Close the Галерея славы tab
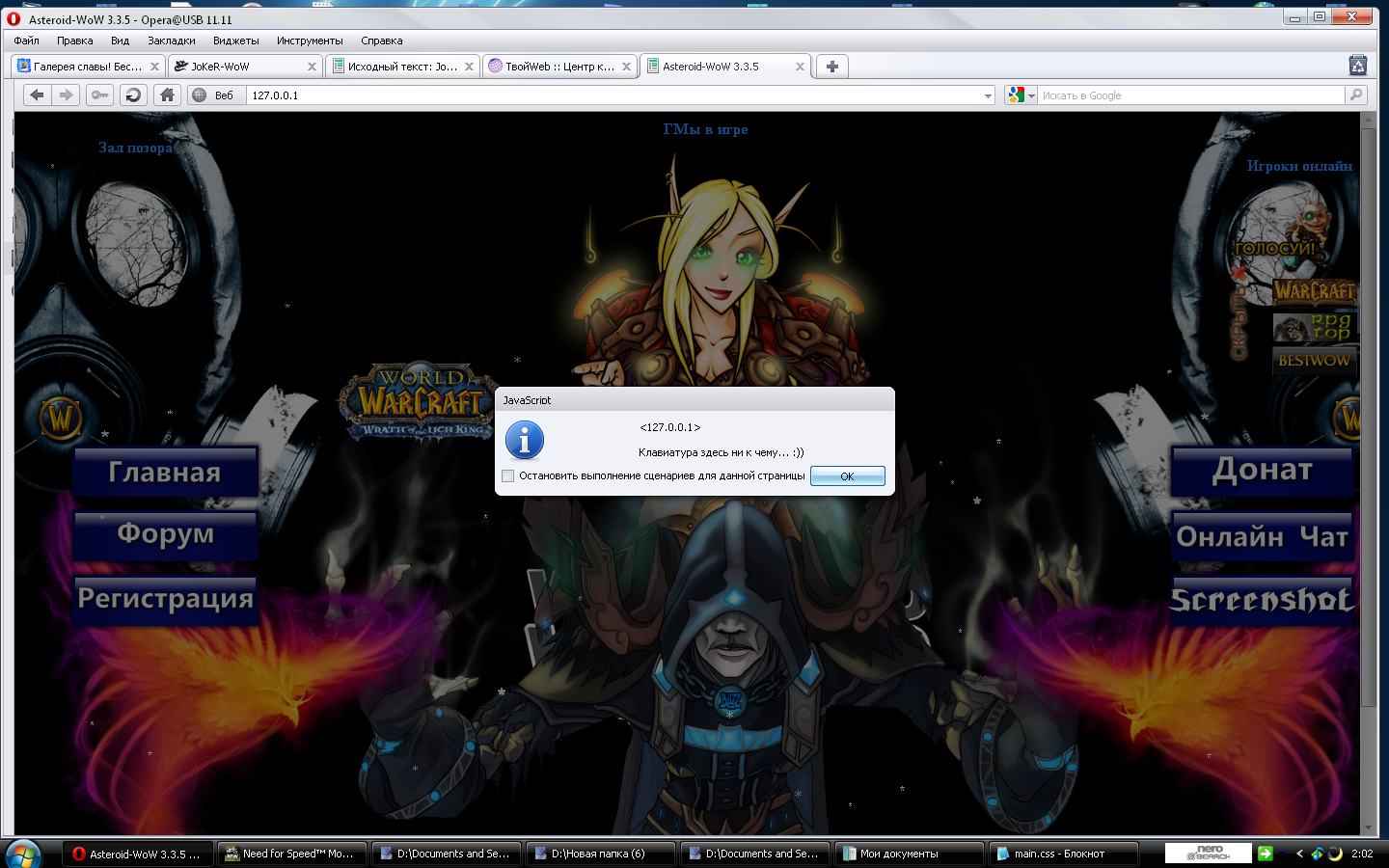1389x868 pixels. tap(154, 67)
